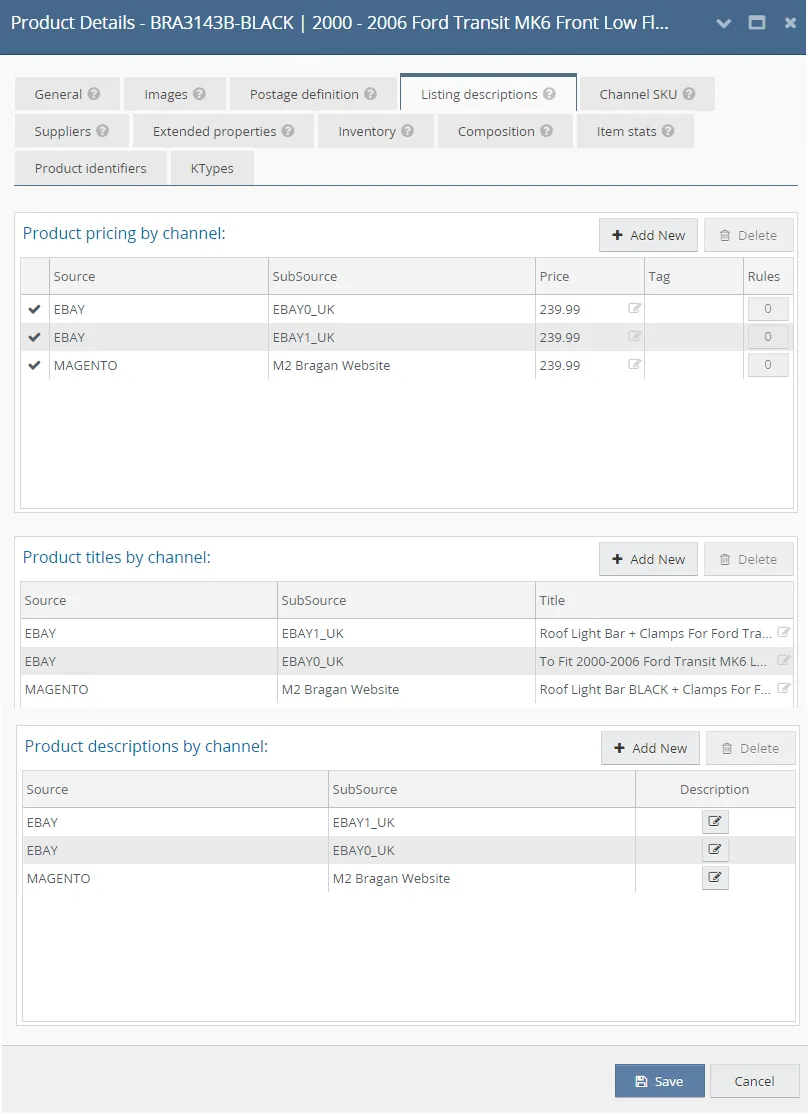Screen dimensions: 808x1114
Task: Open help icon next to Images tab
Action: point(200,94)
